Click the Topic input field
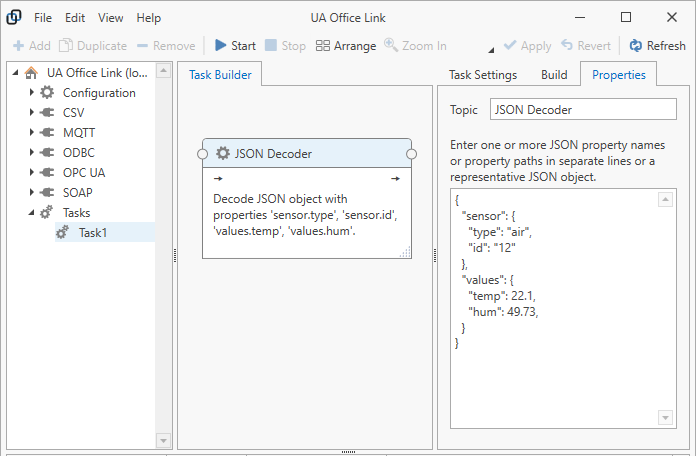696x456 pixels. 584,110
